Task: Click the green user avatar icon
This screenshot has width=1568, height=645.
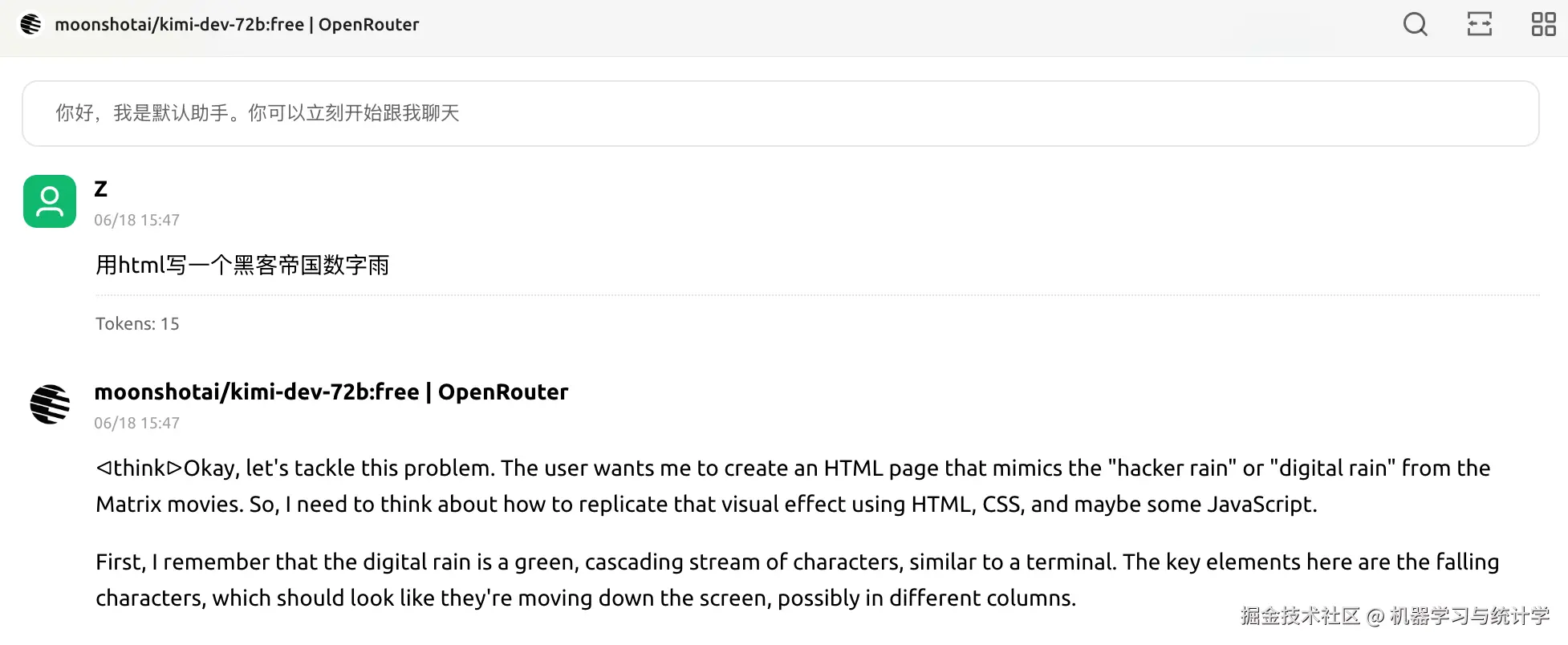Action: click(x=50, y=201)
